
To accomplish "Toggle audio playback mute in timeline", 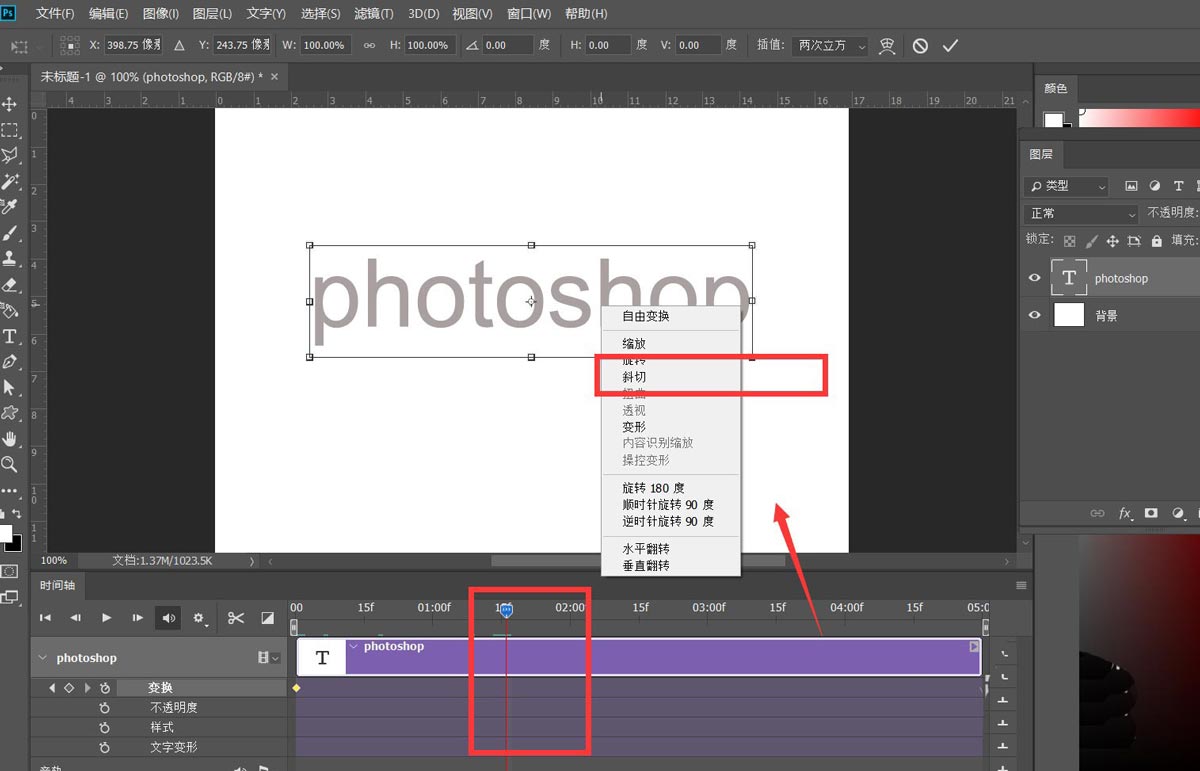I will [168, 618].
